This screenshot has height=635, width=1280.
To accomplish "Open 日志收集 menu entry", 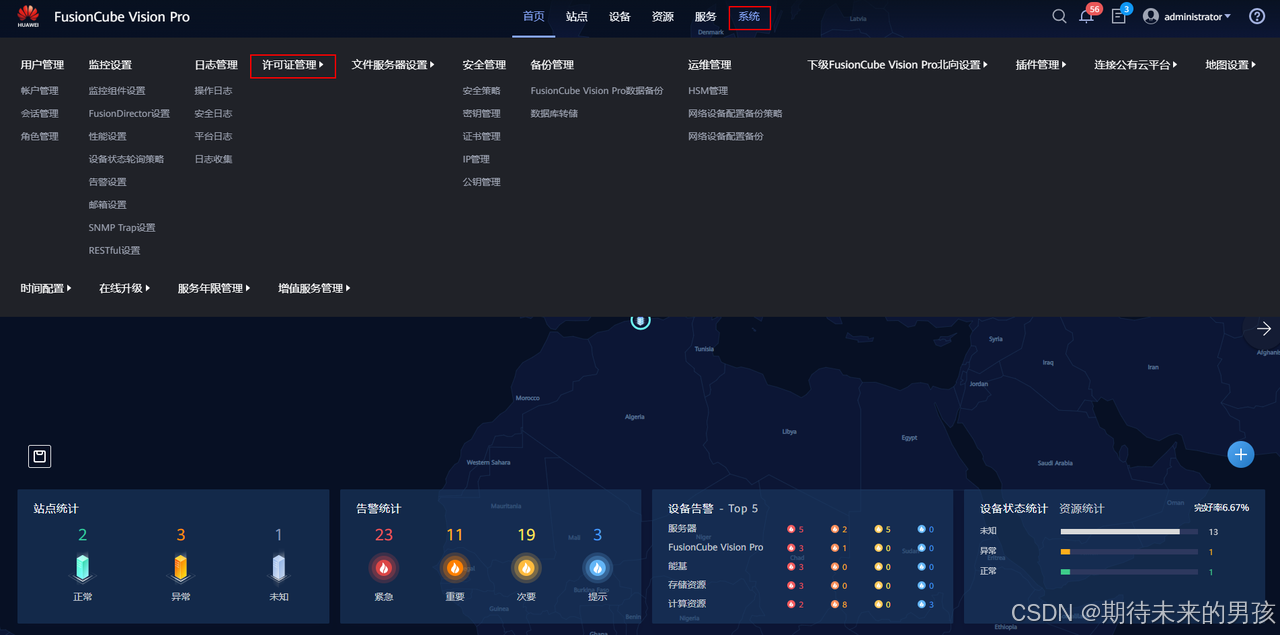I will click(x=213, y=159).
